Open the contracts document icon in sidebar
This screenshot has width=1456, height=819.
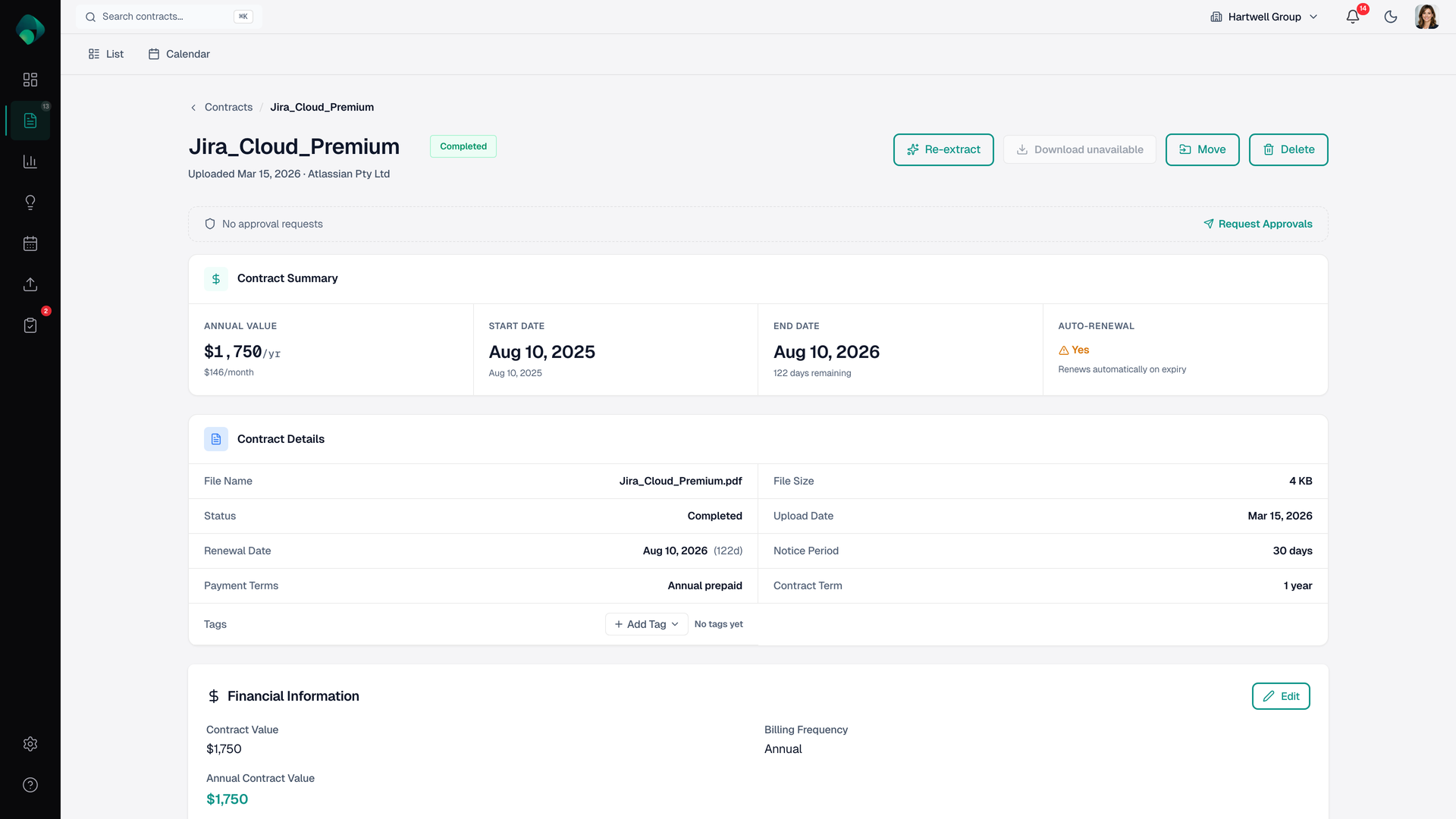[30, 121]
